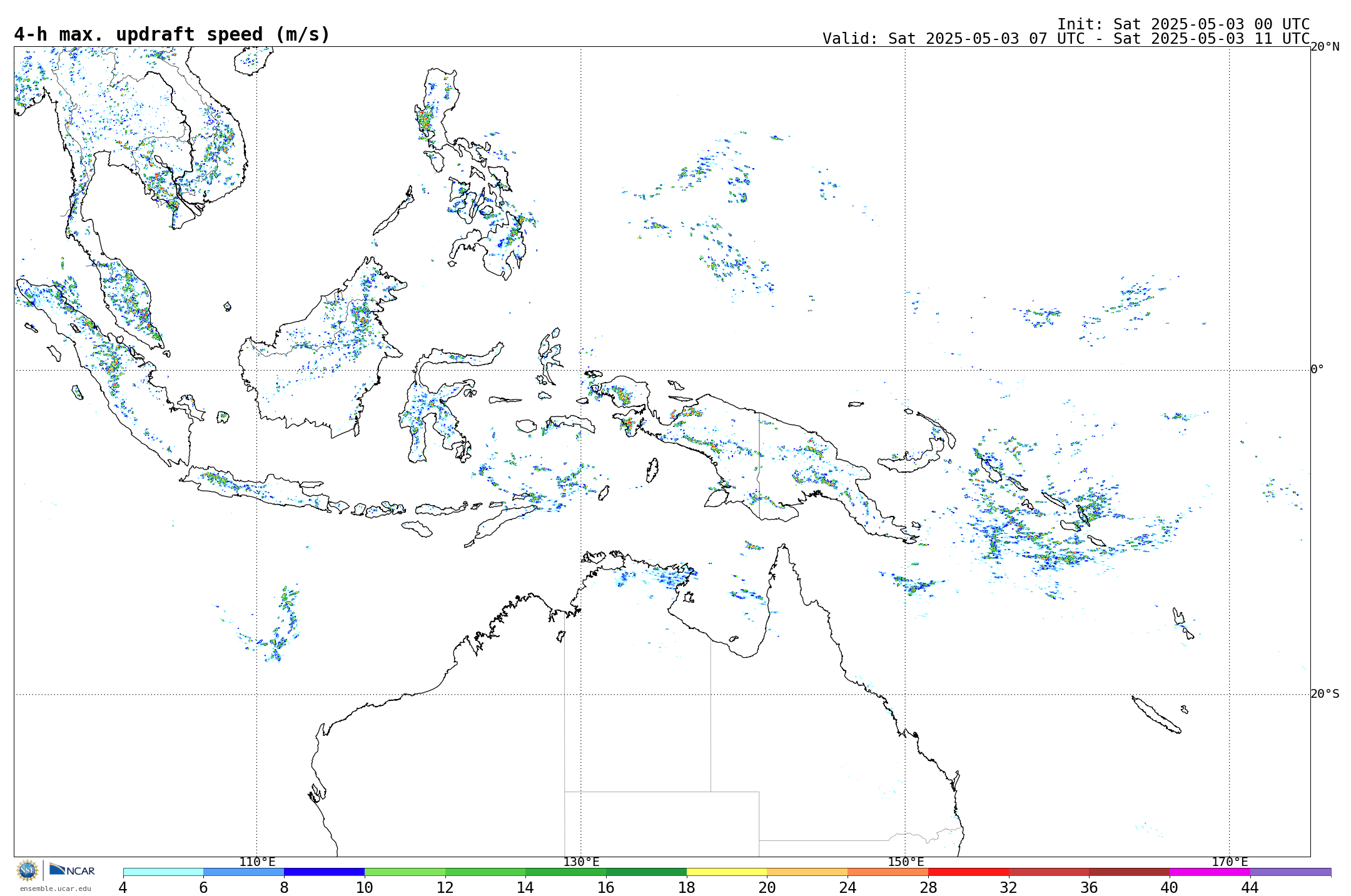Screen dimensions: 1351x896
Task: Choose the yellow 18–20 colorbar segment
Action: coord(727,872)
